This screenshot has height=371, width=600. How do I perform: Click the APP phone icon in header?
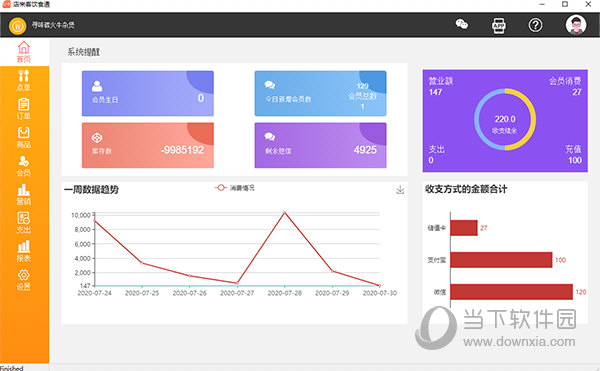pyautogui.click(x=499, y=26)
